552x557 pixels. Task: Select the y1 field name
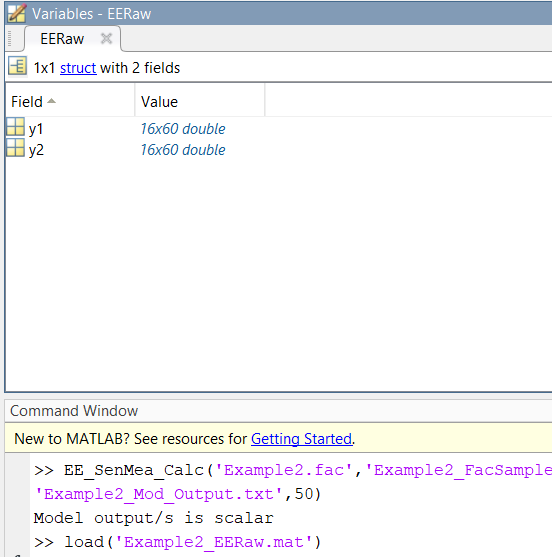point(36,129)
